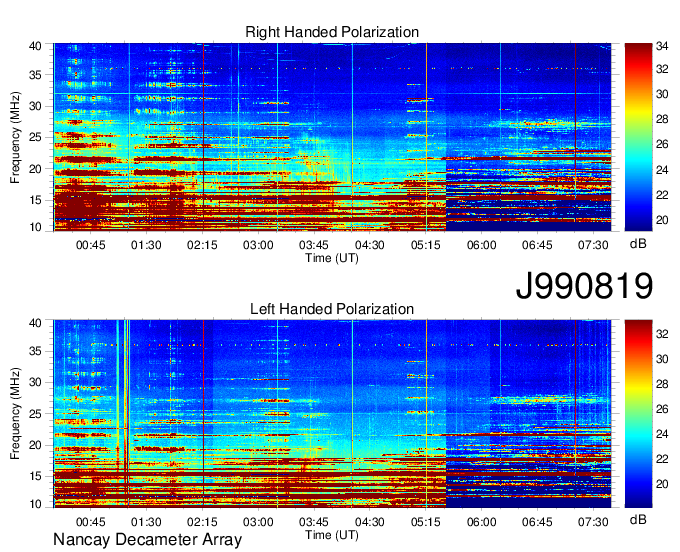Click 04:30 time tick on Right Handed plot
This screenshot has width=680, height=552.
[x=369, y=245]
